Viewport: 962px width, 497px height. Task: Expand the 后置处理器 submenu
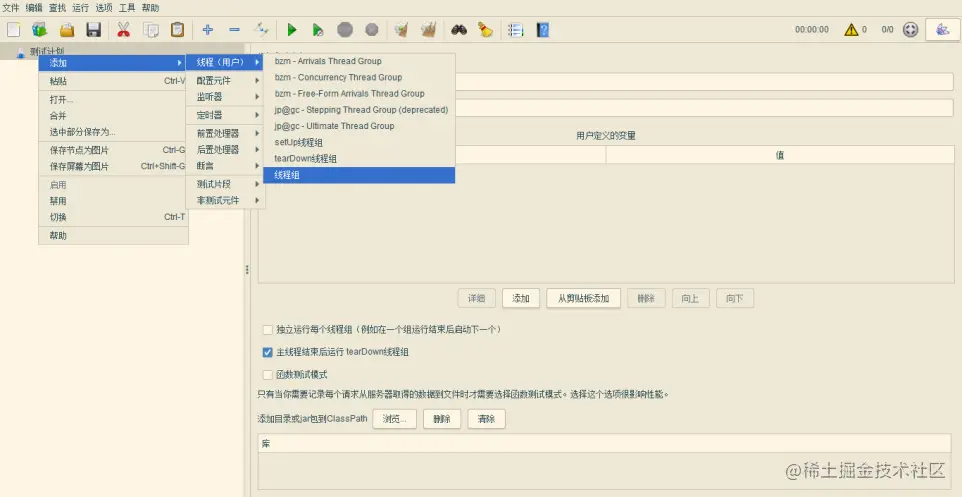pyautogui.click(x=225, y=149)
